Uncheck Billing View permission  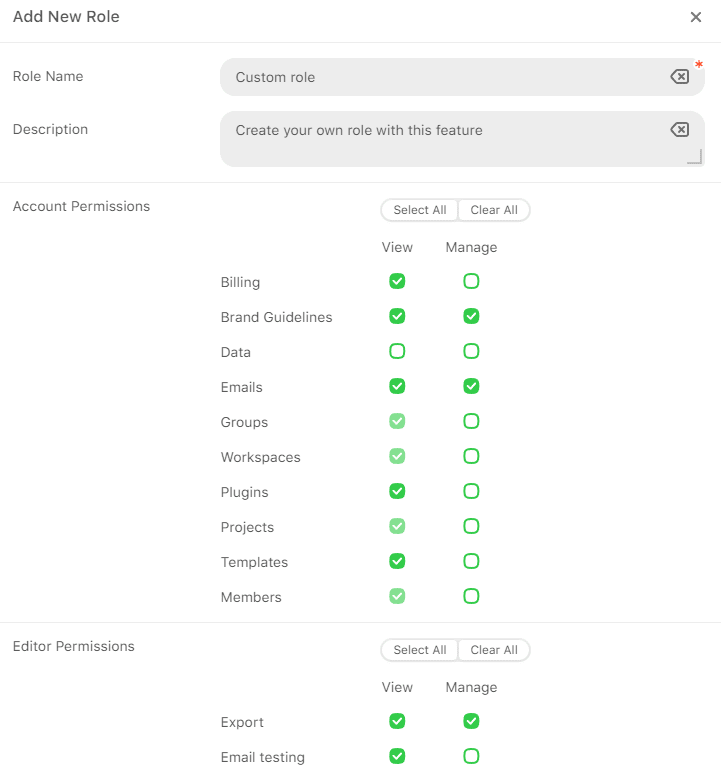[397, 281]
